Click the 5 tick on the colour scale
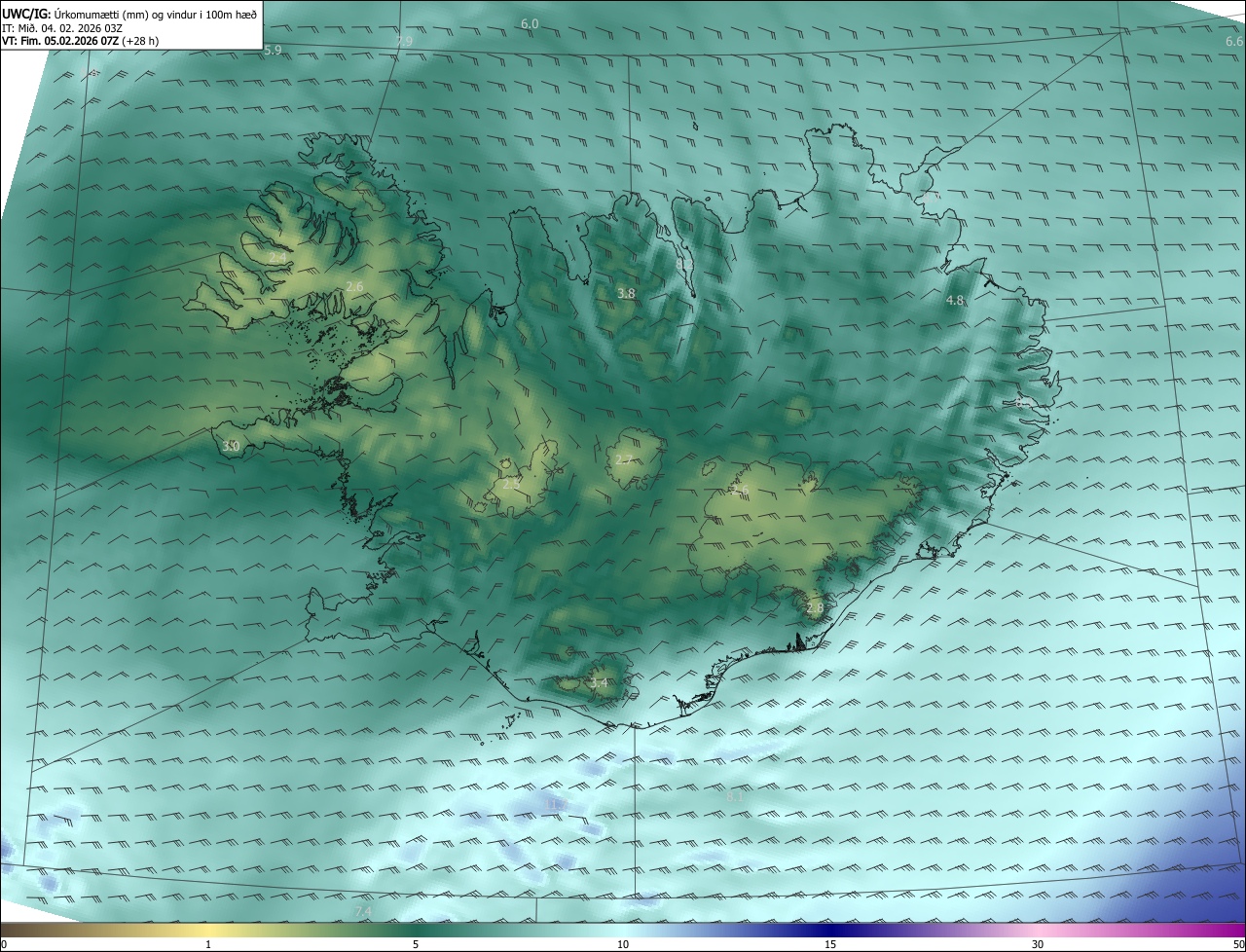Image resolution: width=1246 pixels, height=952 pixels. pyautogui.click(x=416, y=944)
